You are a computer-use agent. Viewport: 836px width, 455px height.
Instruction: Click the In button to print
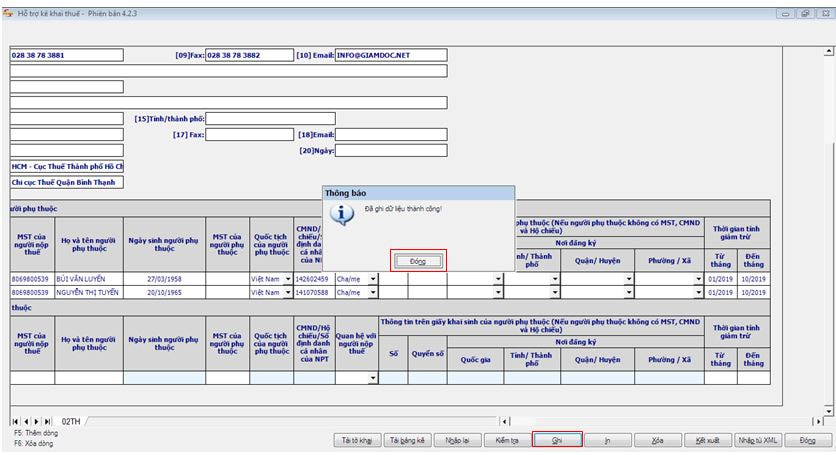608,440
